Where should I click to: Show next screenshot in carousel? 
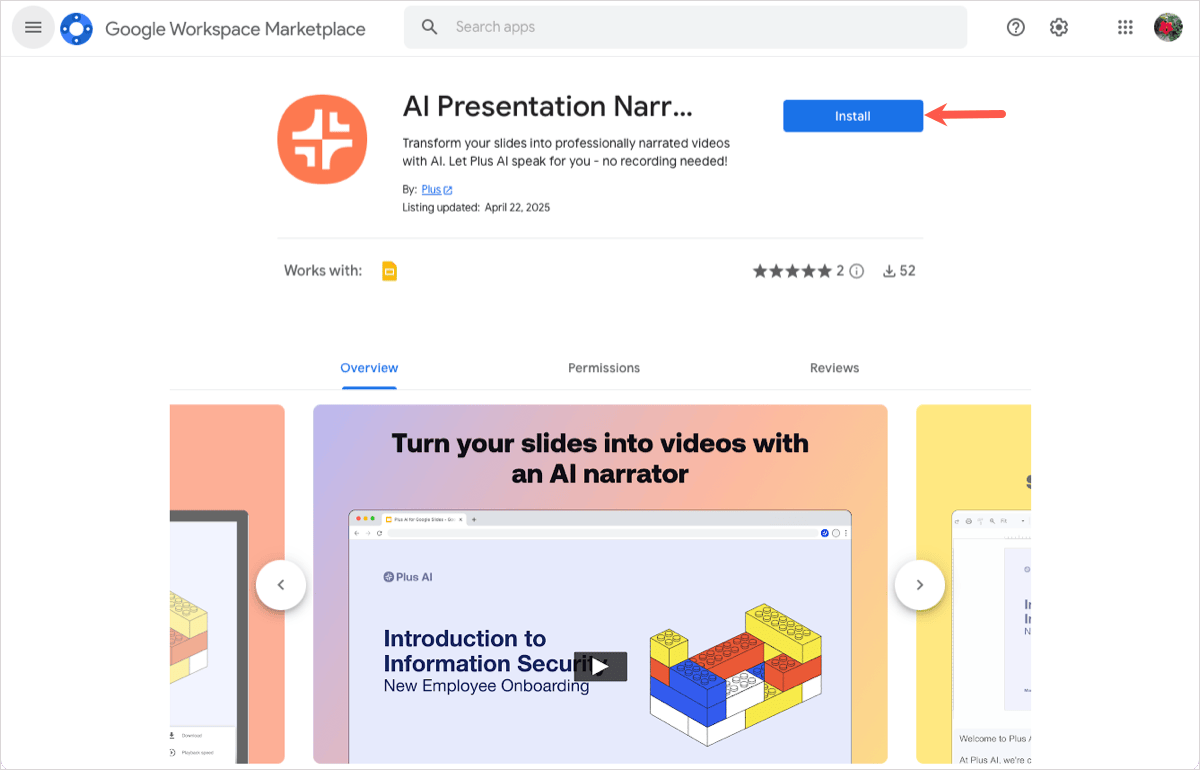coord(920,585)
